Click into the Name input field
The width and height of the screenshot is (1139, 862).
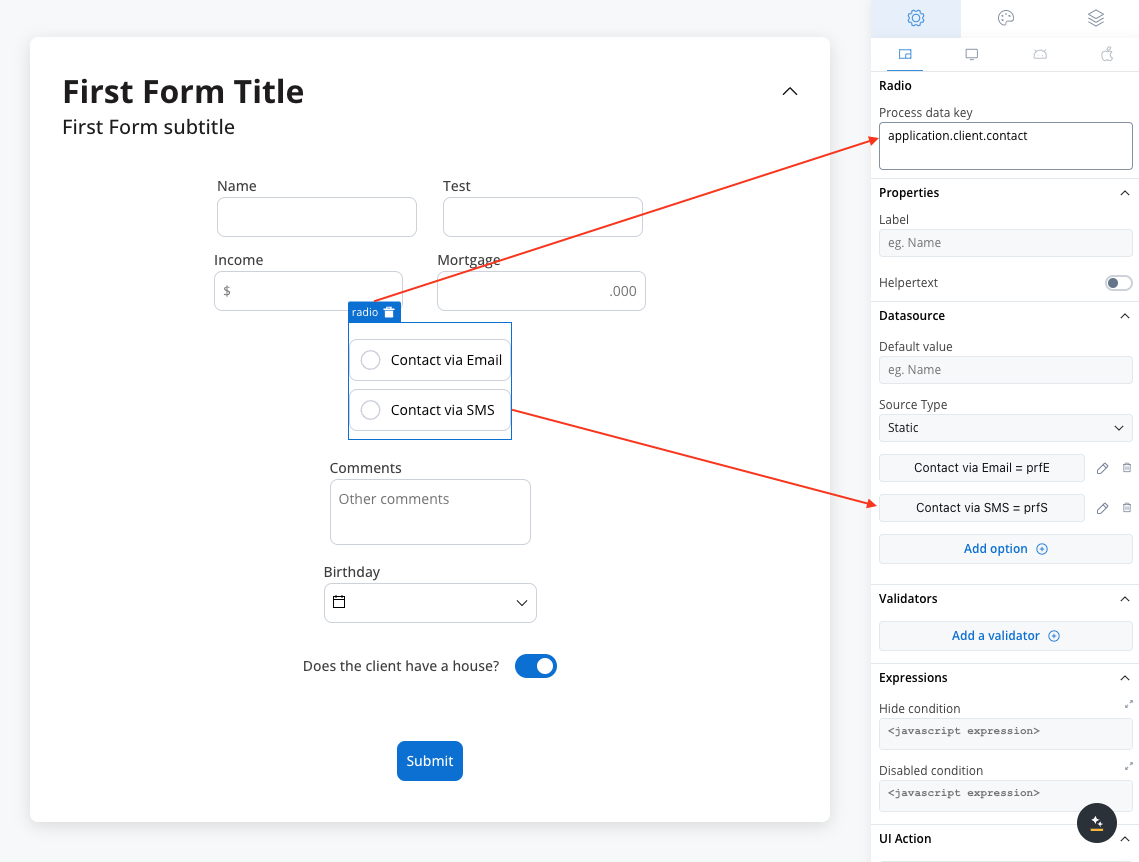pos(317,217)
